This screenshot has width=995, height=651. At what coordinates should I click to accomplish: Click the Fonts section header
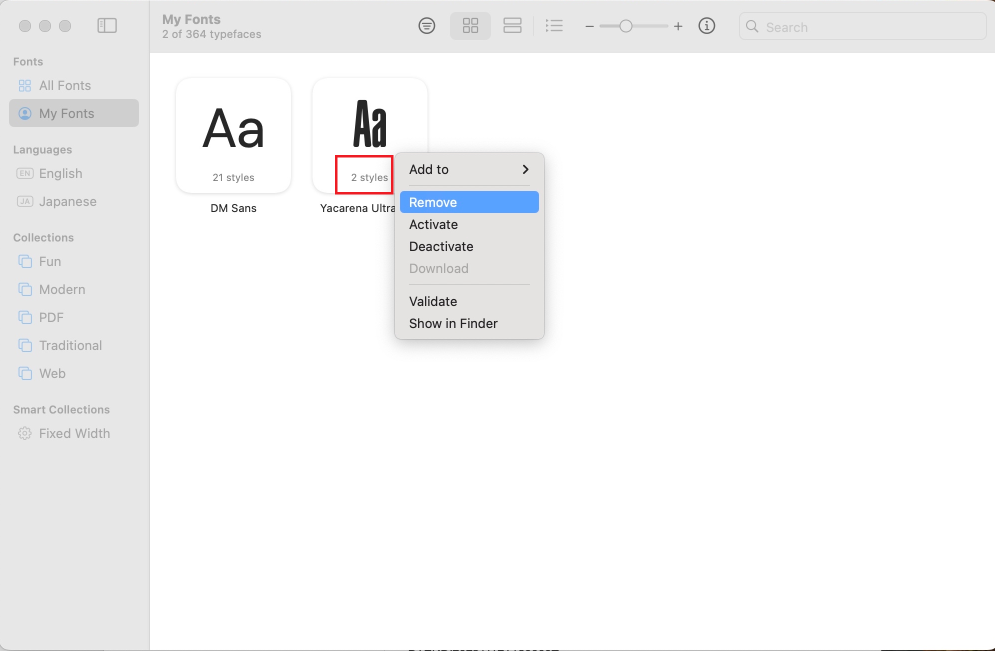(x=28, y=62)
